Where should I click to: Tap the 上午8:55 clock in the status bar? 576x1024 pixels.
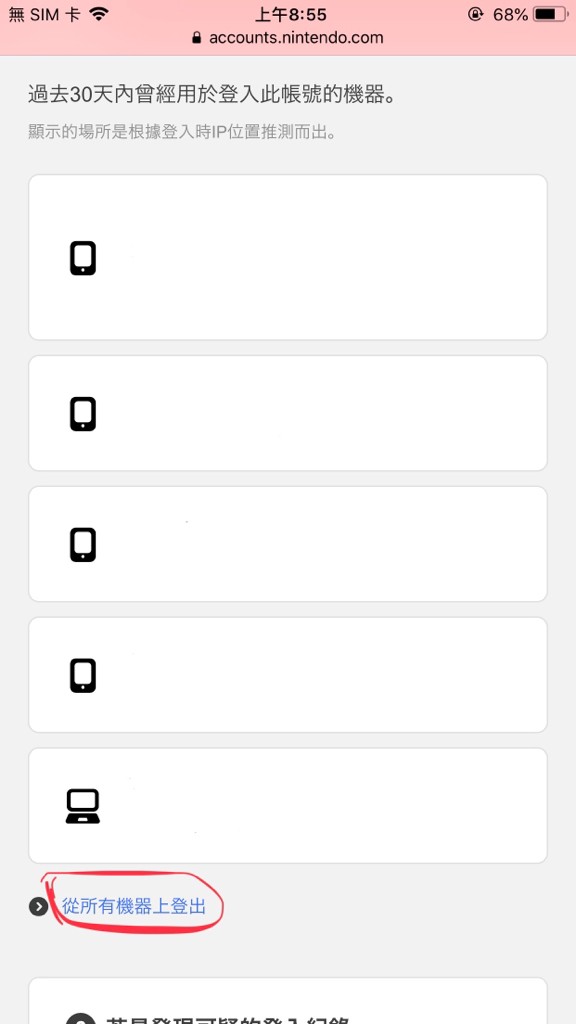click(x=290, y=14)
